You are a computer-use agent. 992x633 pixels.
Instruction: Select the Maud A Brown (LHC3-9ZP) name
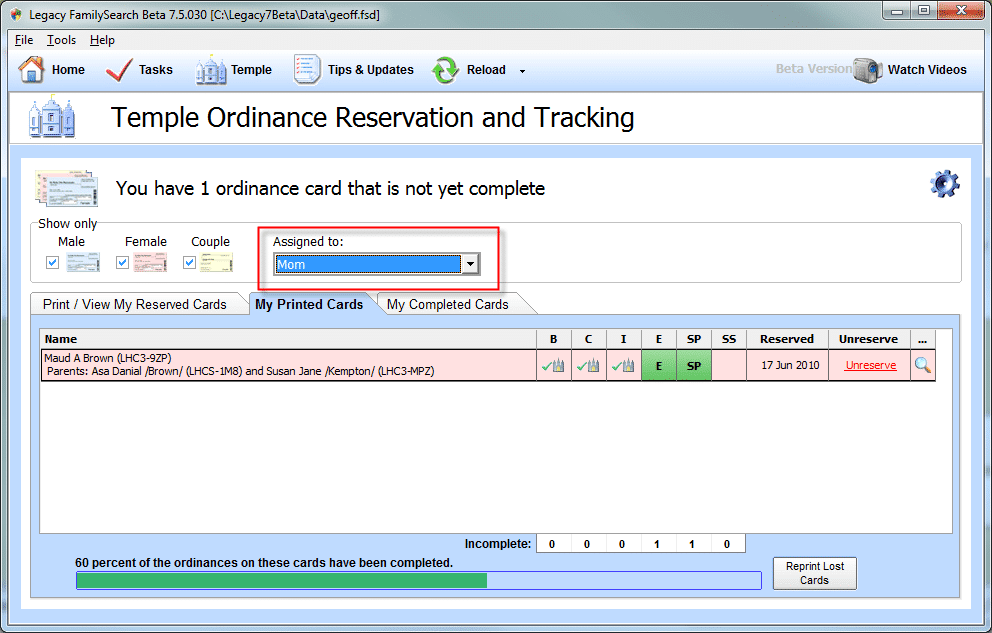coord(108,358)
